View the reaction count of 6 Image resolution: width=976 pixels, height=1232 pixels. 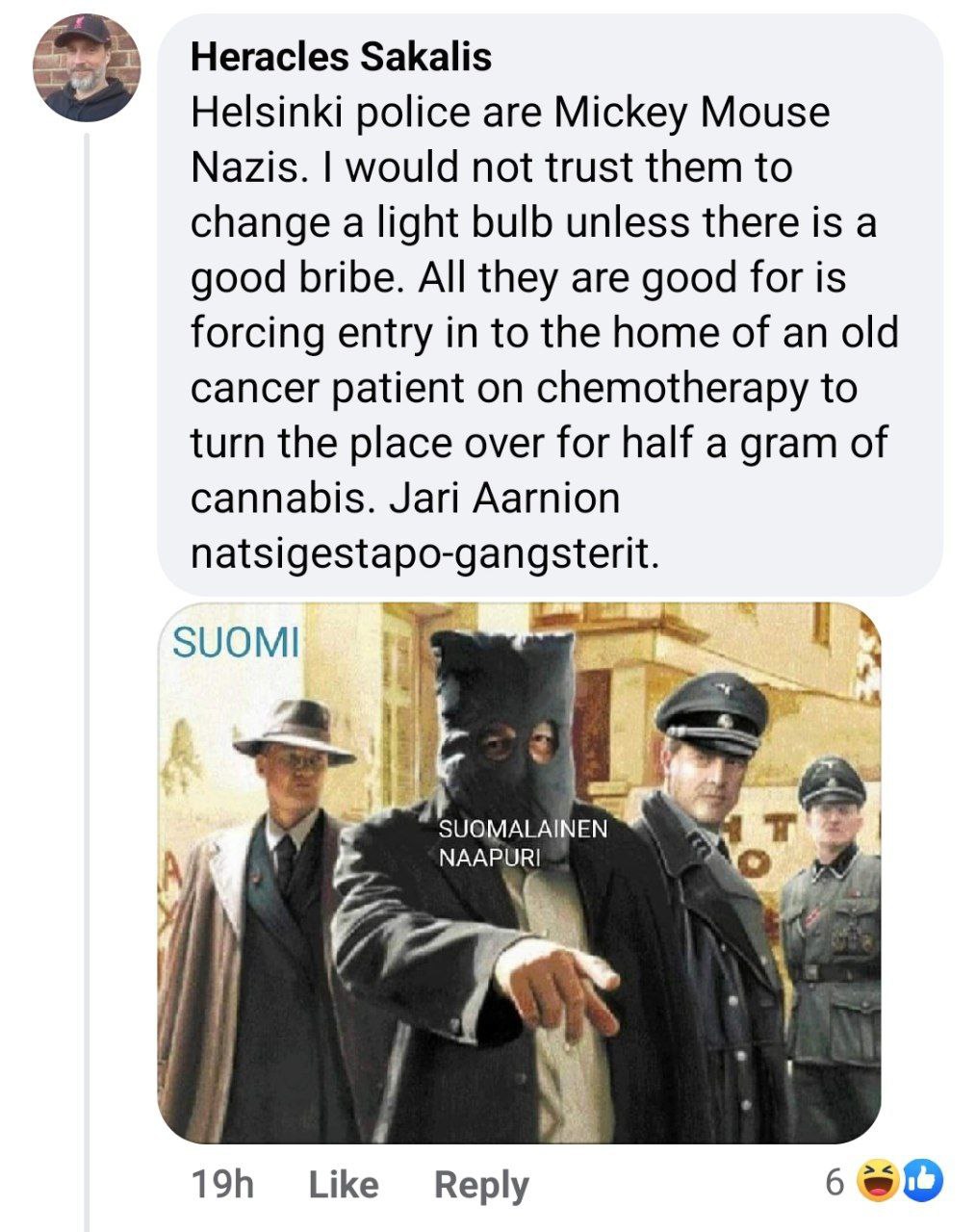(x=835, y=1183)
